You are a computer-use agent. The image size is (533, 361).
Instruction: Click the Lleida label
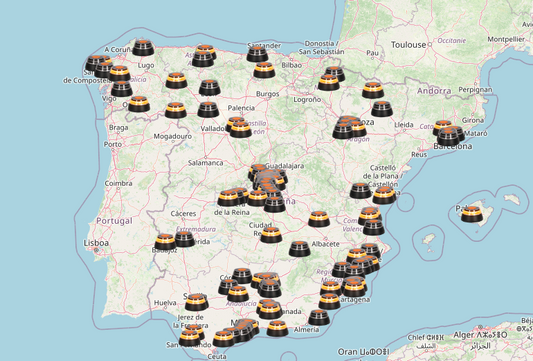(x=404, y=125)
